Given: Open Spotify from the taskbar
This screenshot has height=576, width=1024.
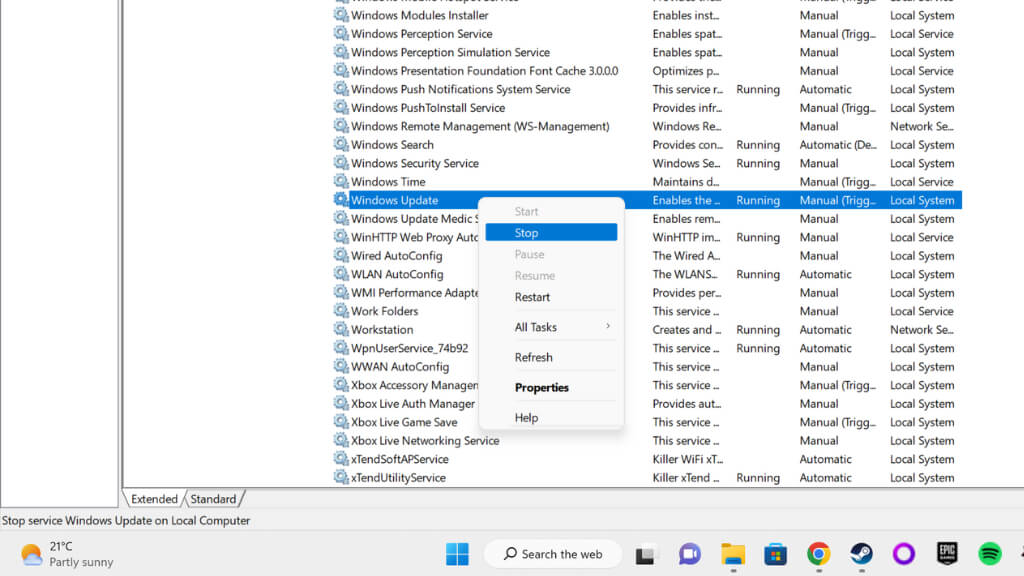Looking at the screenshot, I should 990,554.
